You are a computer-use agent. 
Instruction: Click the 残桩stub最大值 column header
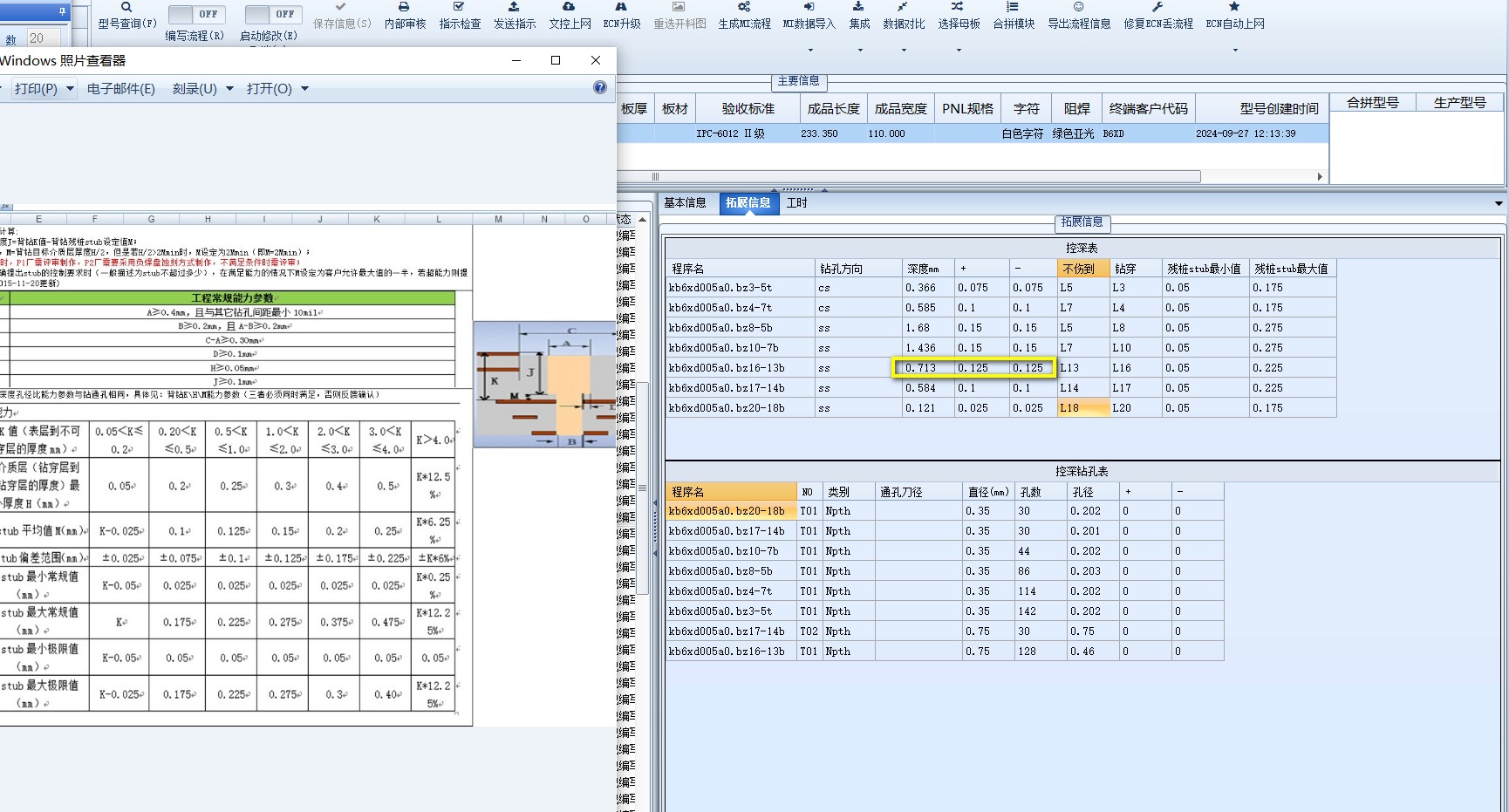point(1291,269)
